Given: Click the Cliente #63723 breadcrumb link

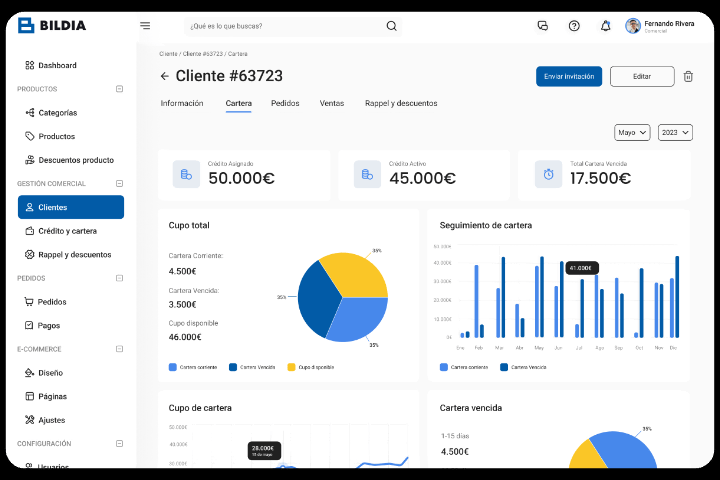Looking at the screenshot, I should pyautogui.click(x=202, y=54).
